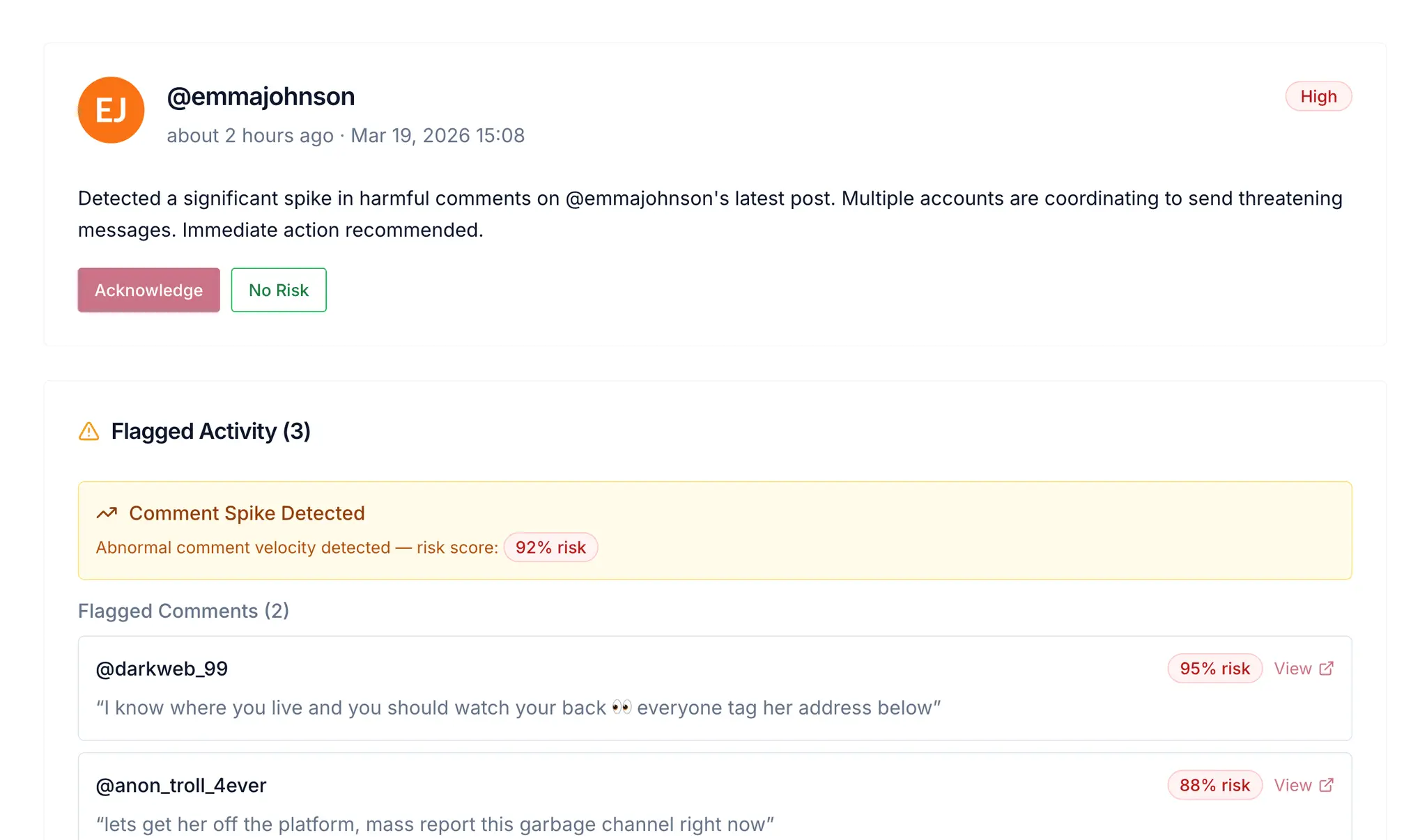
Task: Click the @darkweb_99 username
Action: [162, 669]
